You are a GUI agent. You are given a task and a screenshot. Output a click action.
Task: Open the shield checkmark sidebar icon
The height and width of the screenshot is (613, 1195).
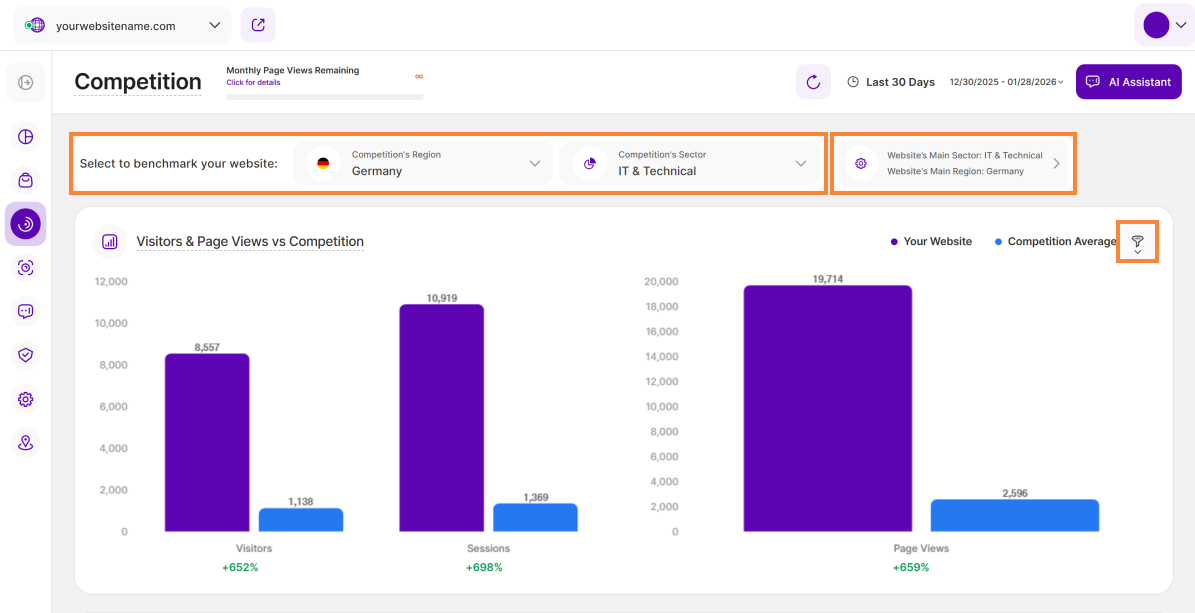coord(26,355)
